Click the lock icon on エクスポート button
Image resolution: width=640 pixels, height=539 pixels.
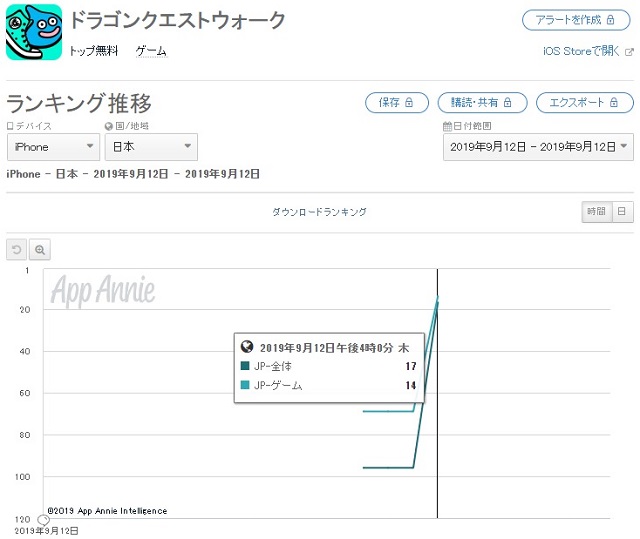pyautogui.click(x=613, y=102)
